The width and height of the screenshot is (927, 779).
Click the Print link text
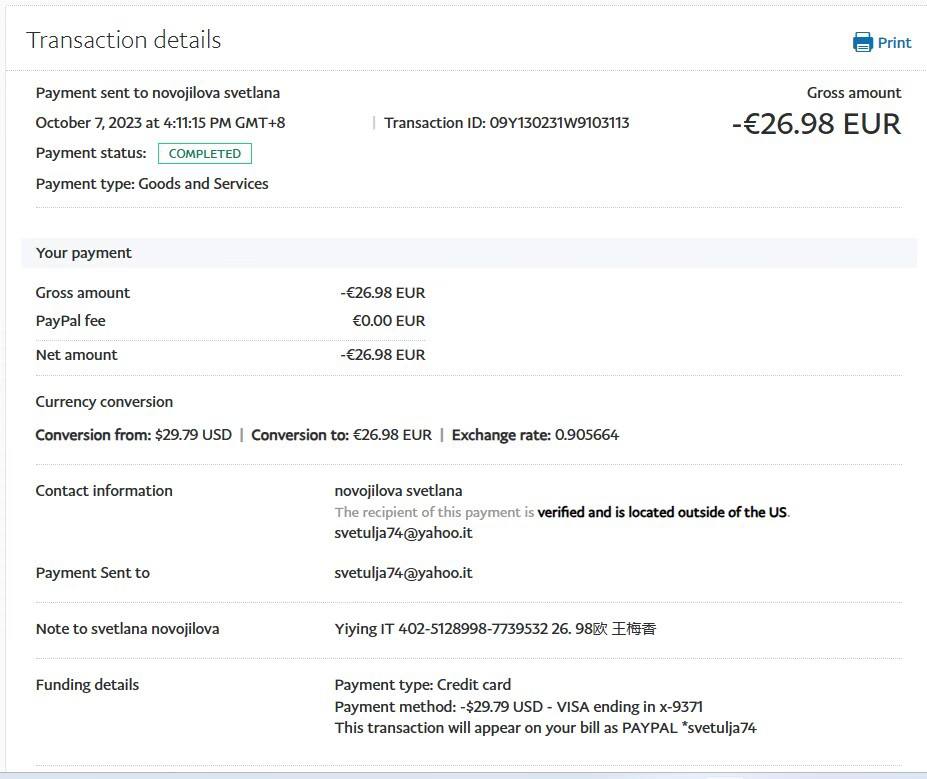coord(894,43)
